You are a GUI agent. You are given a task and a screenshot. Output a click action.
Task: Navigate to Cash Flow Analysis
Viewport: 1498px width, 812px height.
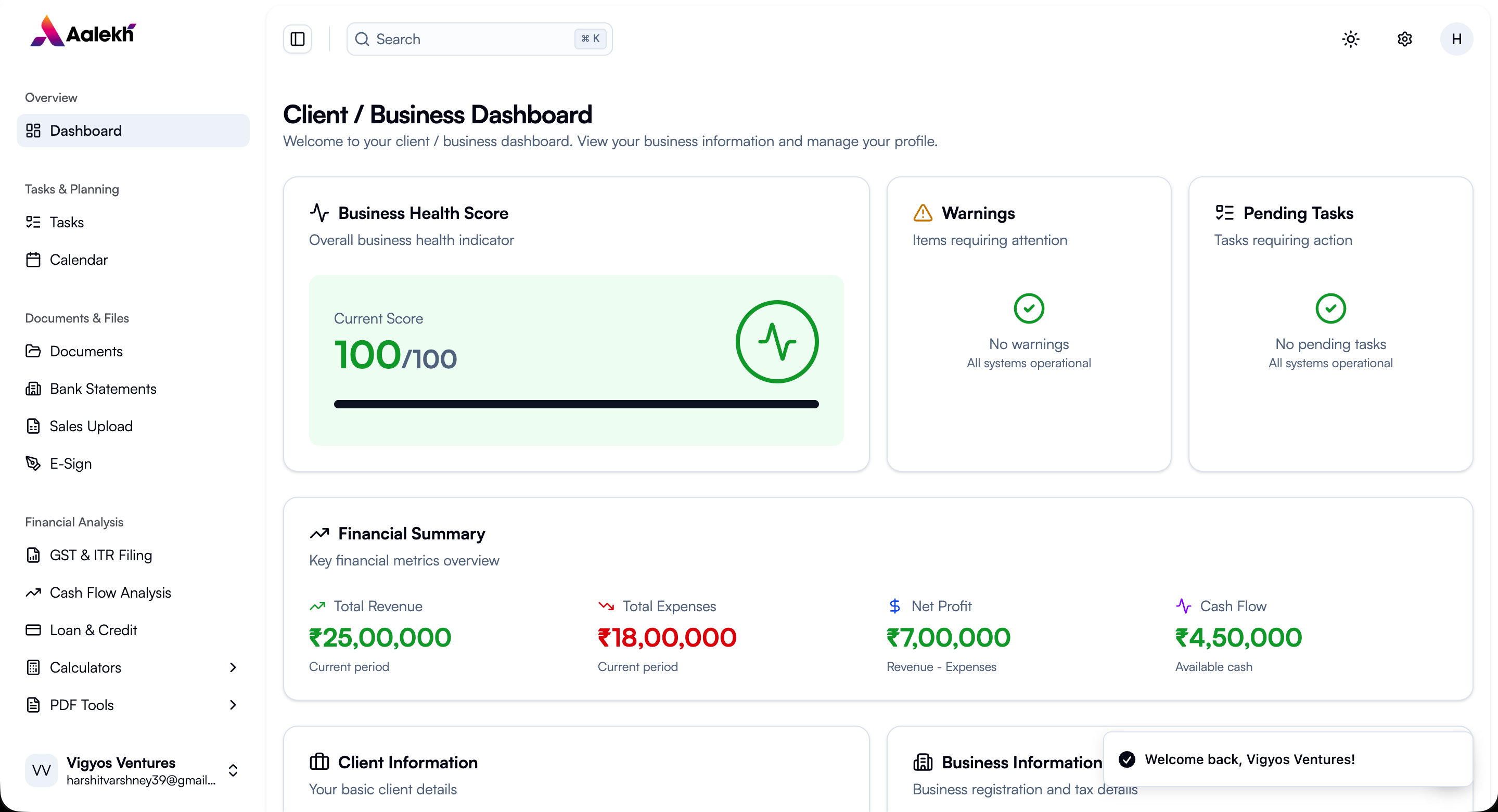coord(110,592)
